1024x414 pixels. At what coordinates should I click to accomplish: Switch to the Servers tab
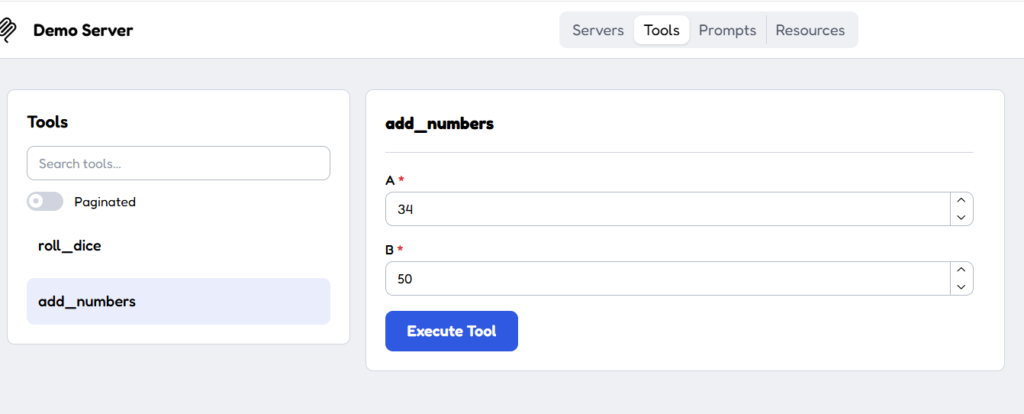click(x=598, y=30)
